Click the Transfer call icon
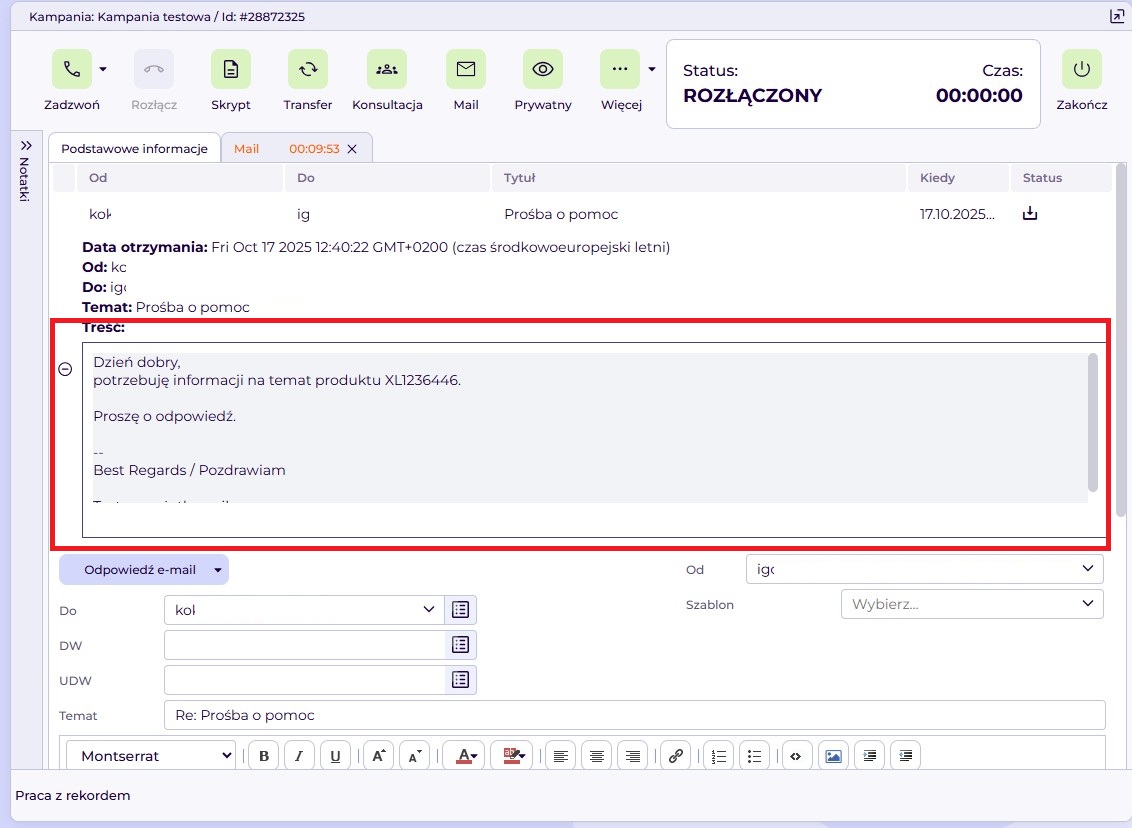The height and width of the screenshot is (828, 1132). (307, 69)
